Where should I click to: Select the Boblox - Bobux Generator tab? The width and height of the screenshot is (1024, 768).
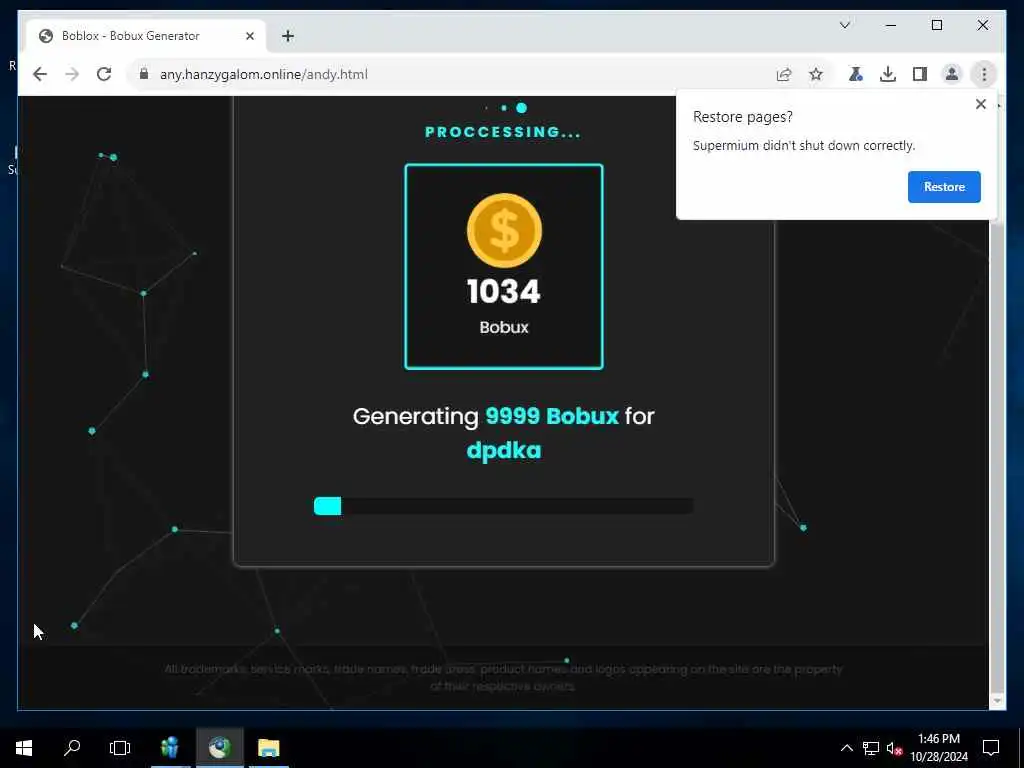tap(145, 36)
